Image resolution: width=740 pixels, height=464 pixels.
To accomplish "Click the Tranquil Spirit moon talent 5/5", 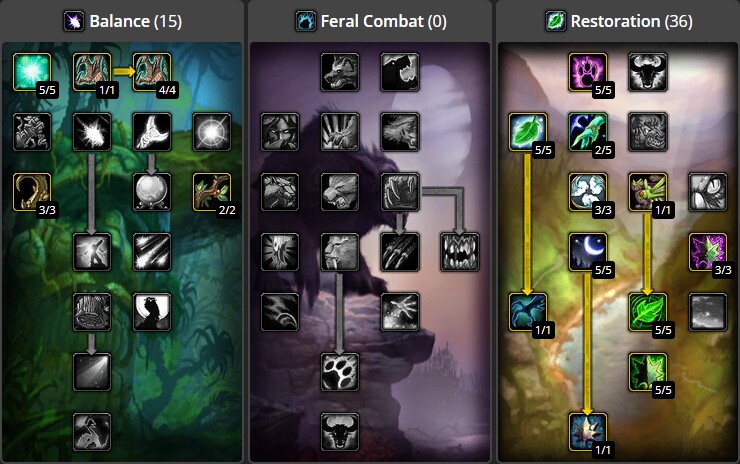I will [x=587, y=252].
